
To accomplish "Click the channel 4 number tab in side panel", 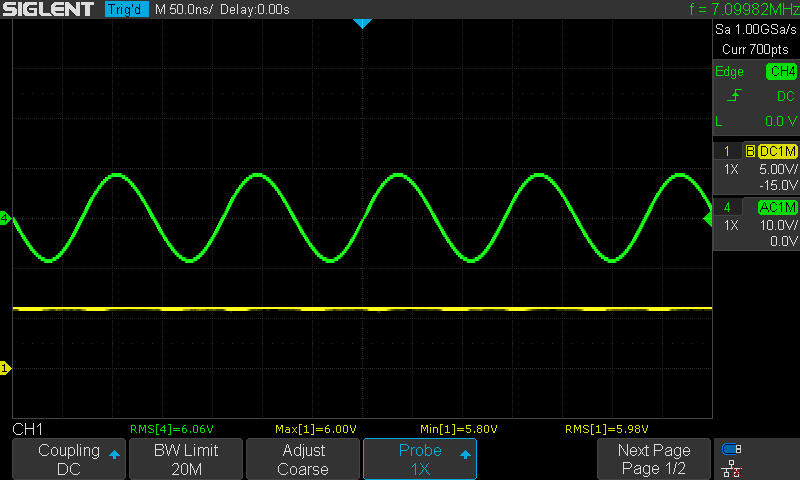I will 727,207.
